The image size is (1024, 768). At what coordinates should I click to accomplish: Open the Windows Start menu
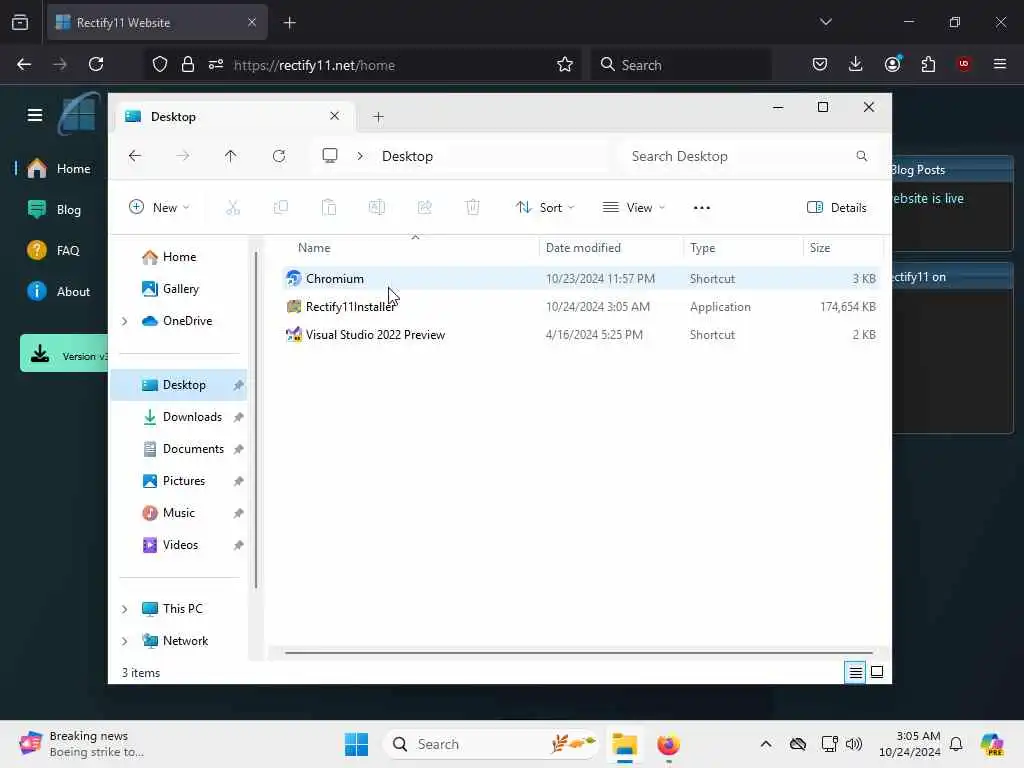tap(357, 744)
